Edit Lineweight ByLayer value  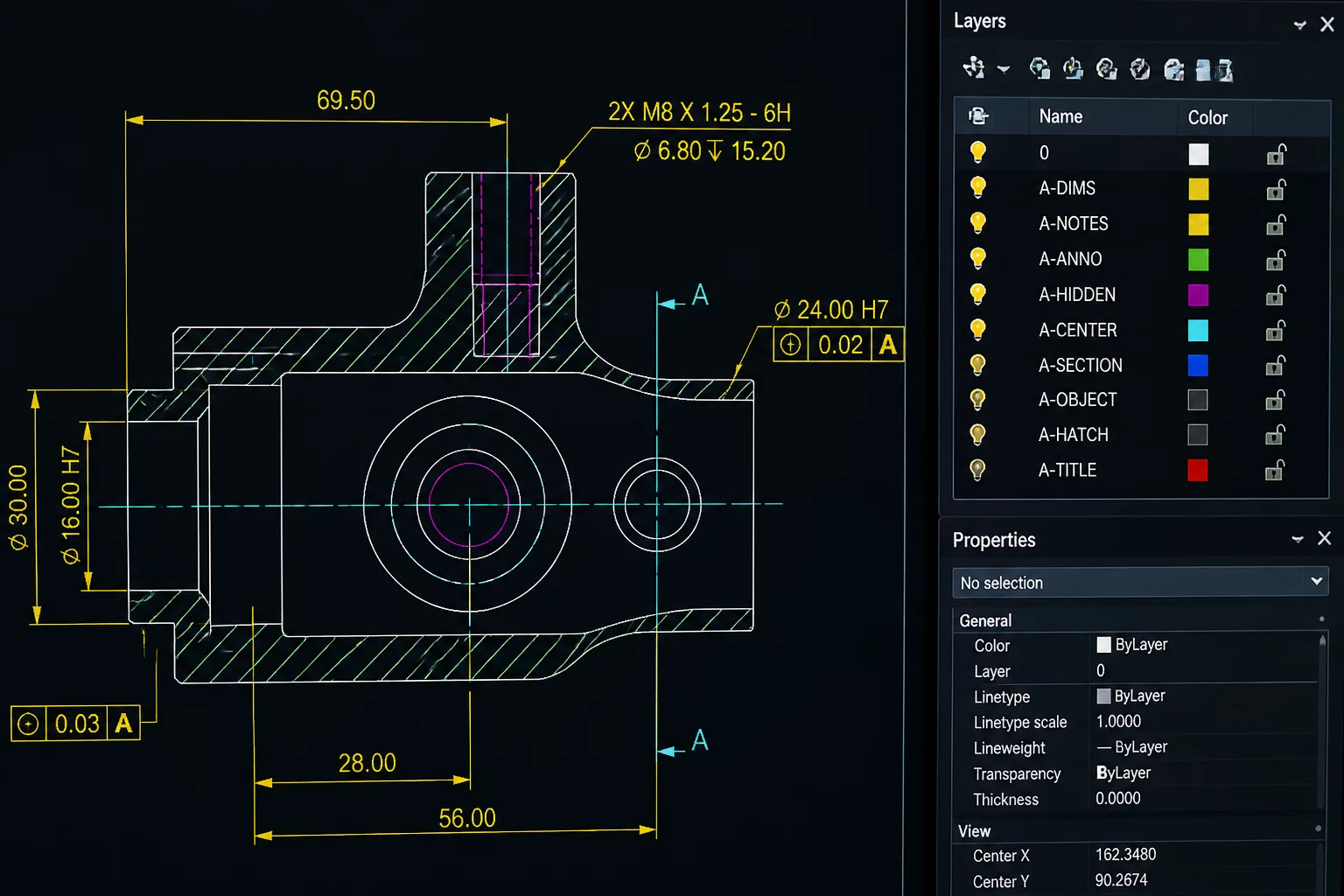pos(1132,746)
